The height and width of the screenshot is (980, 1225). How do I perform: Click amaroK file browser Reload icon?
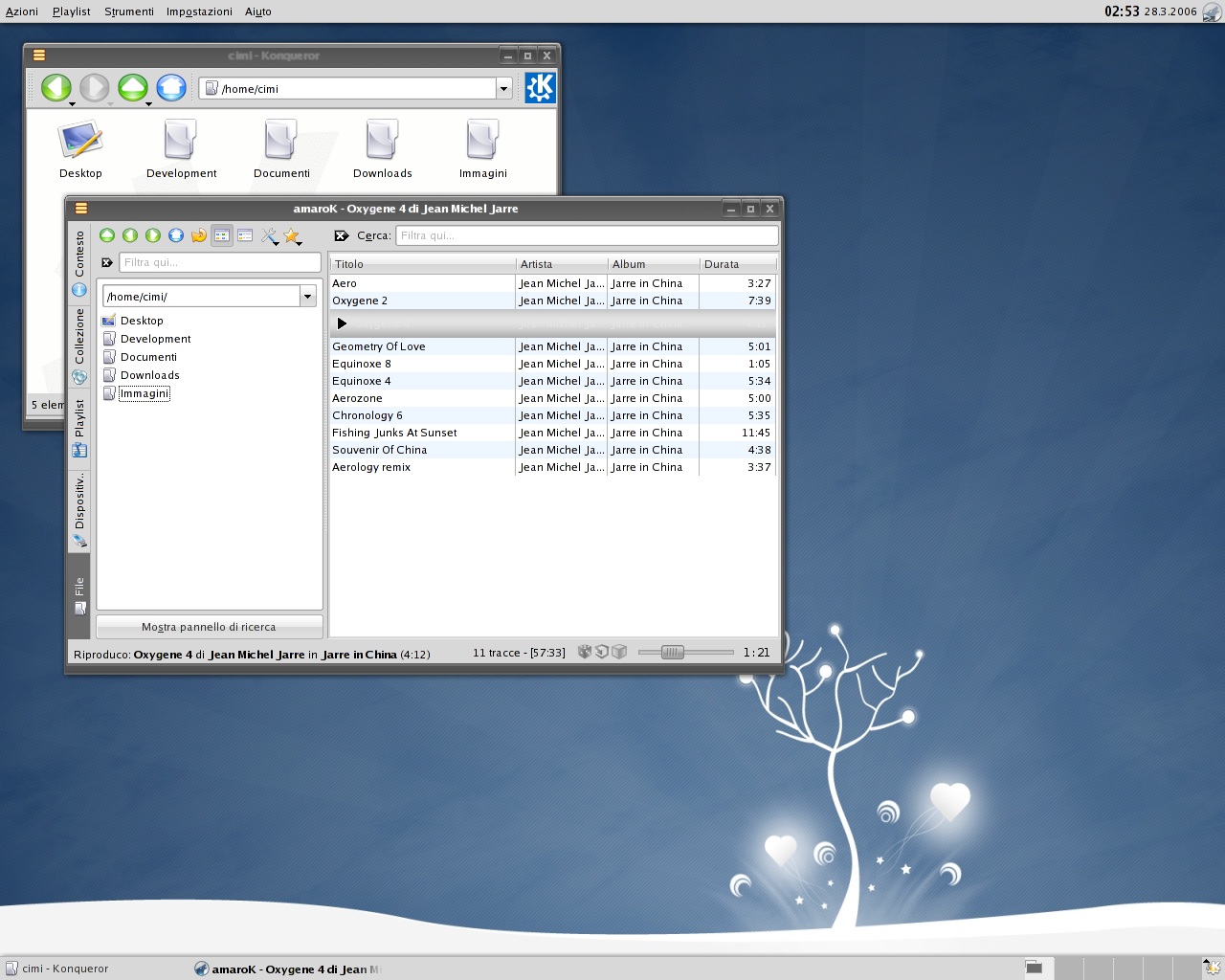click(199, 235)
